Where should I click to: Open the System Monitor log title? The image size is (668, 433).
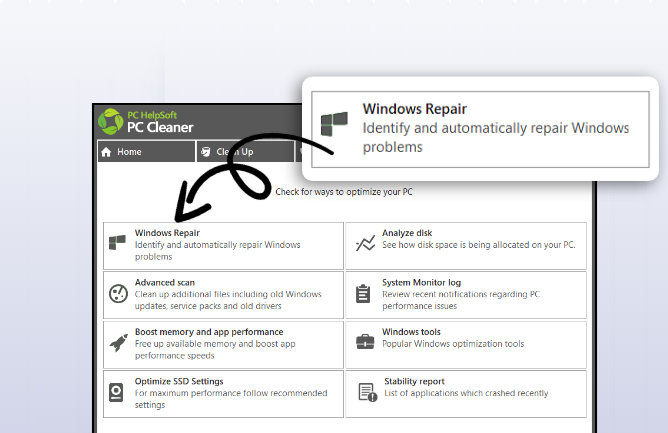(421, 283)
